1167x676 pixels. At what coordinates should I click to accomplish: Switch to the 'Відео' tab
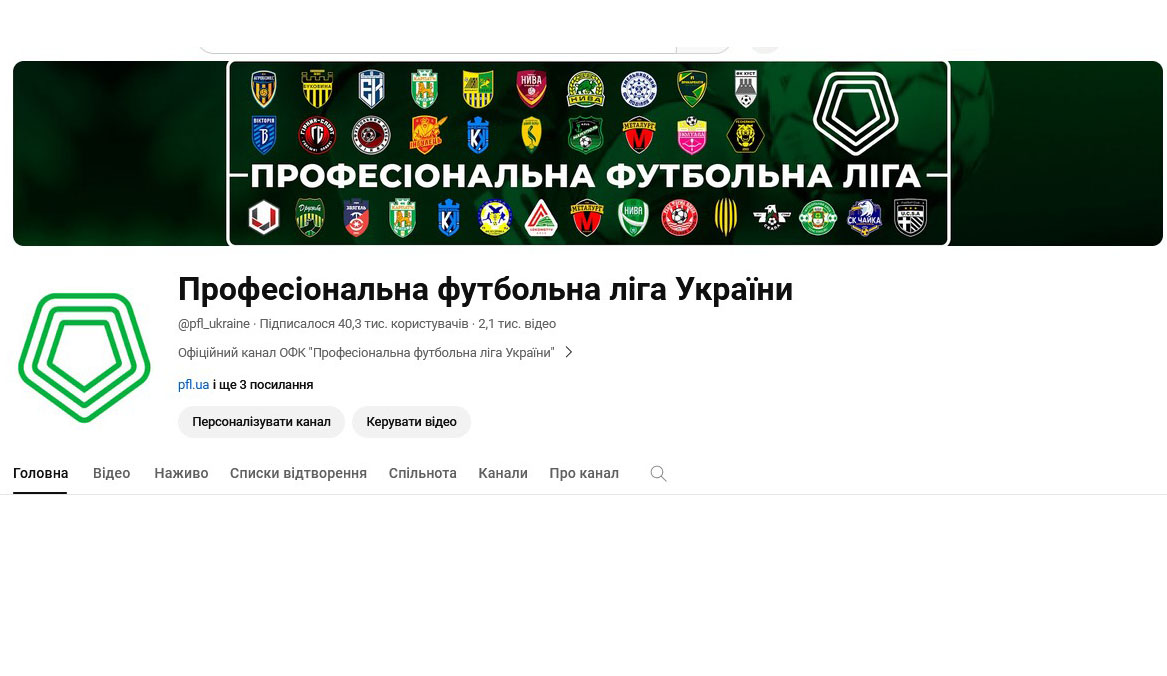[112, 474]
